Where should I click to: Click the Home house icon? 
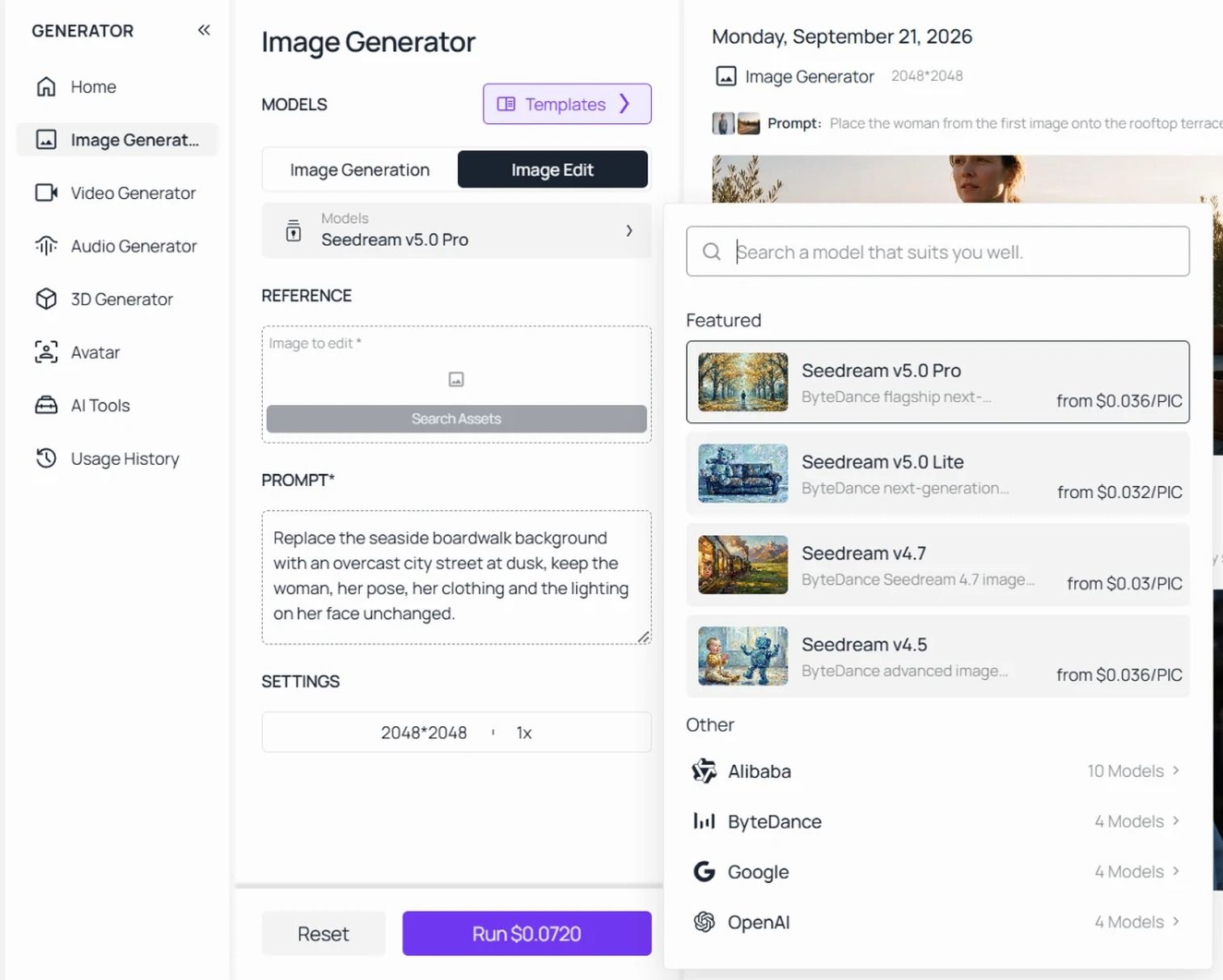click(x=46, y=87)
